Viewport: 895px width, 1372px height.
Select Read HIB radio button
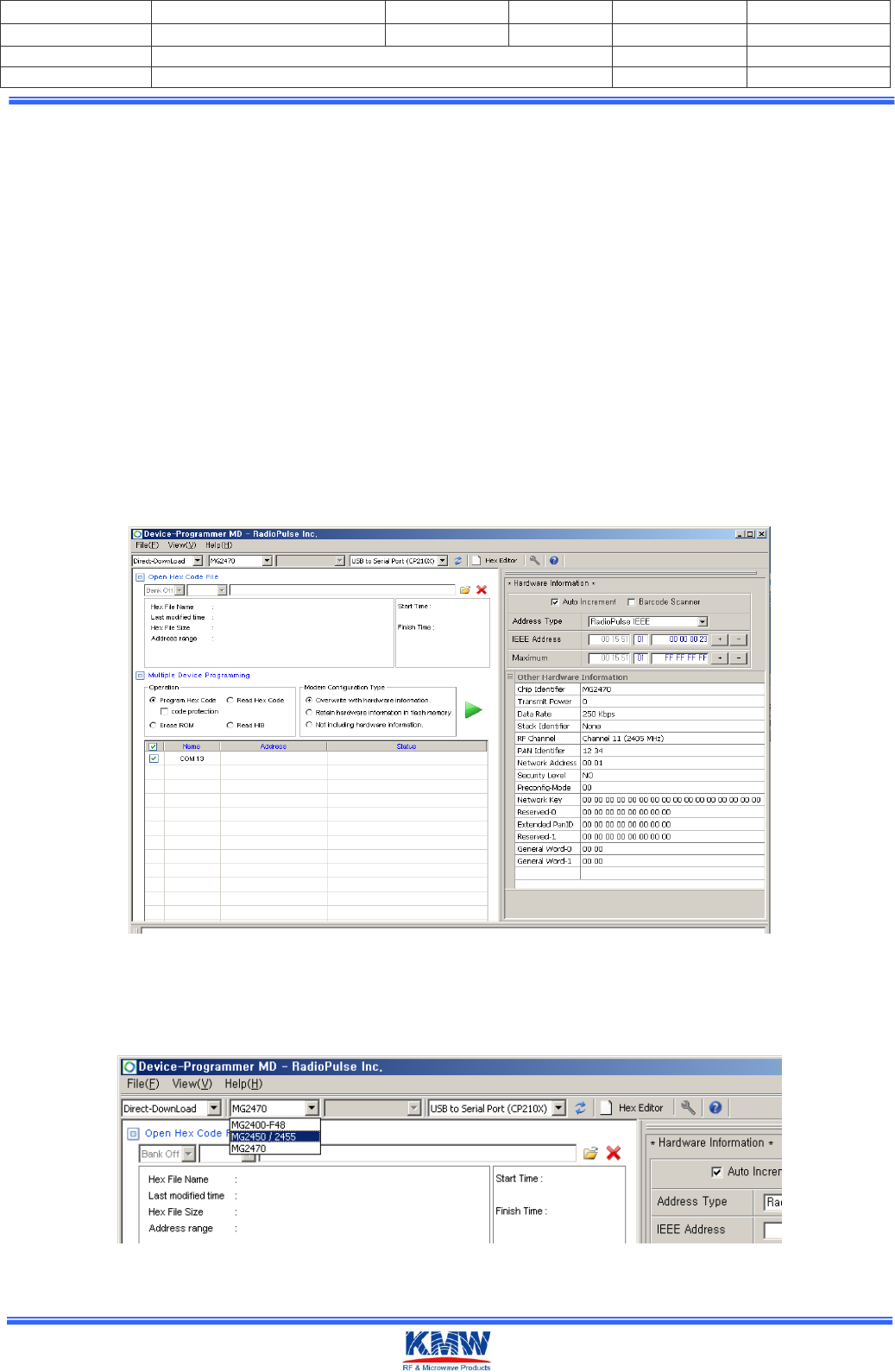230,725
